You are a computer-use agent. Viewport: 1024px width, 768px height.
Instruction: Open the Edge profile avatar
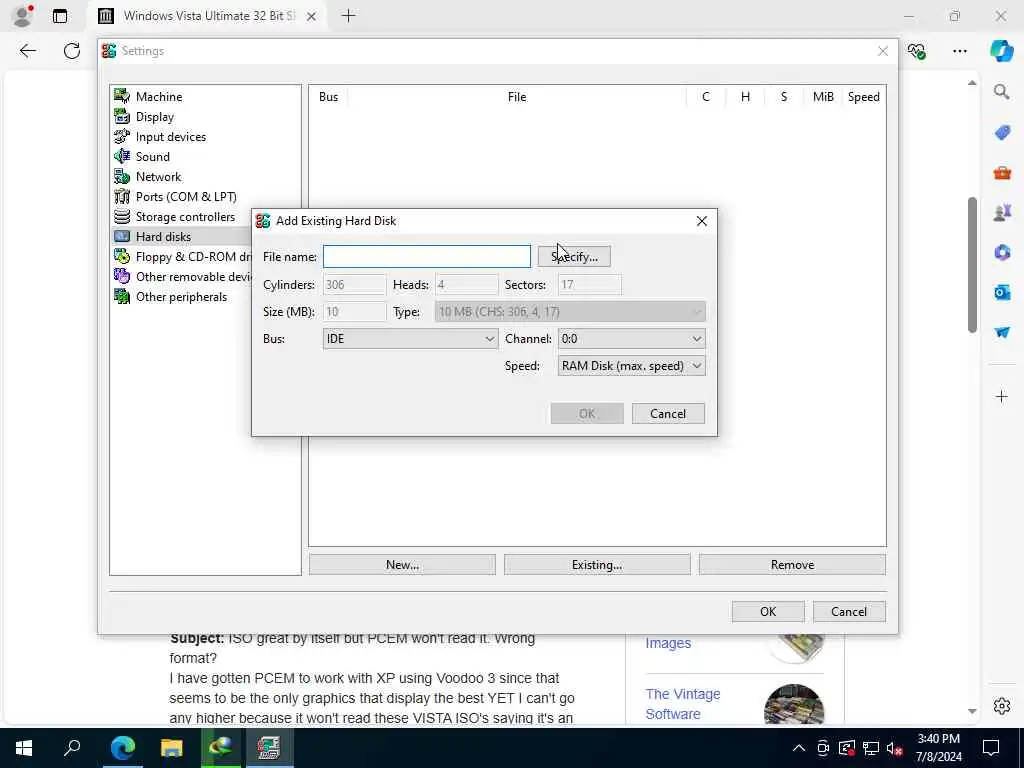click(x=22, y=16)
